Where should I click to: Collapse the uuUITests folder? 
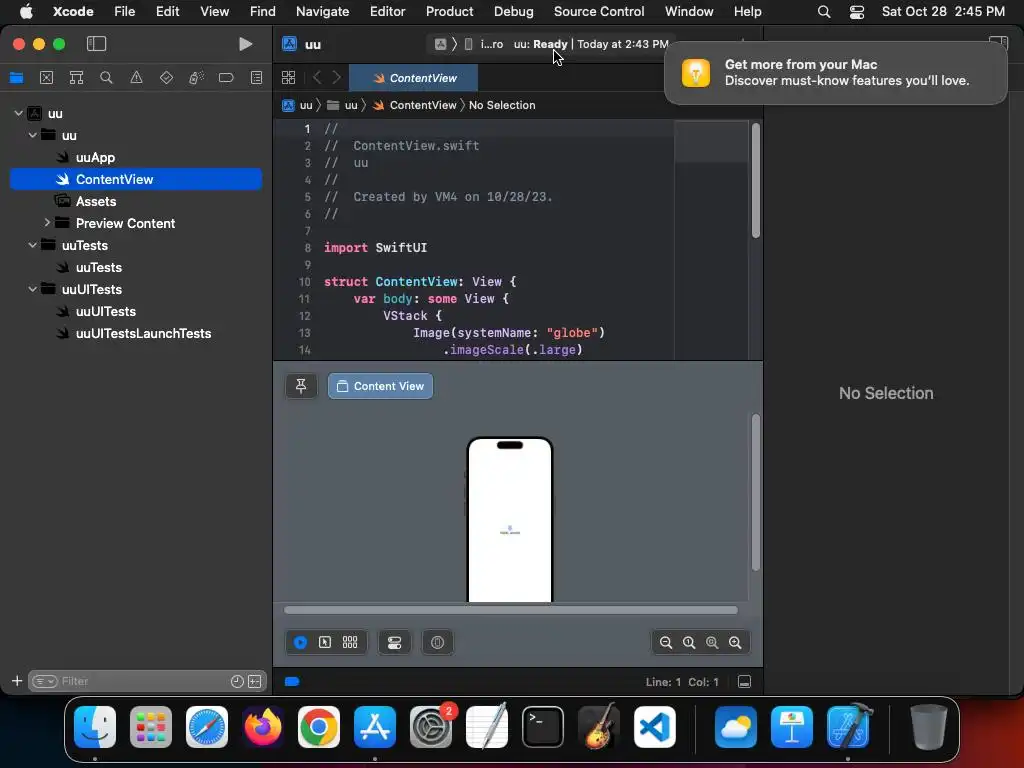pyautogui.click(x=32, y=289)
